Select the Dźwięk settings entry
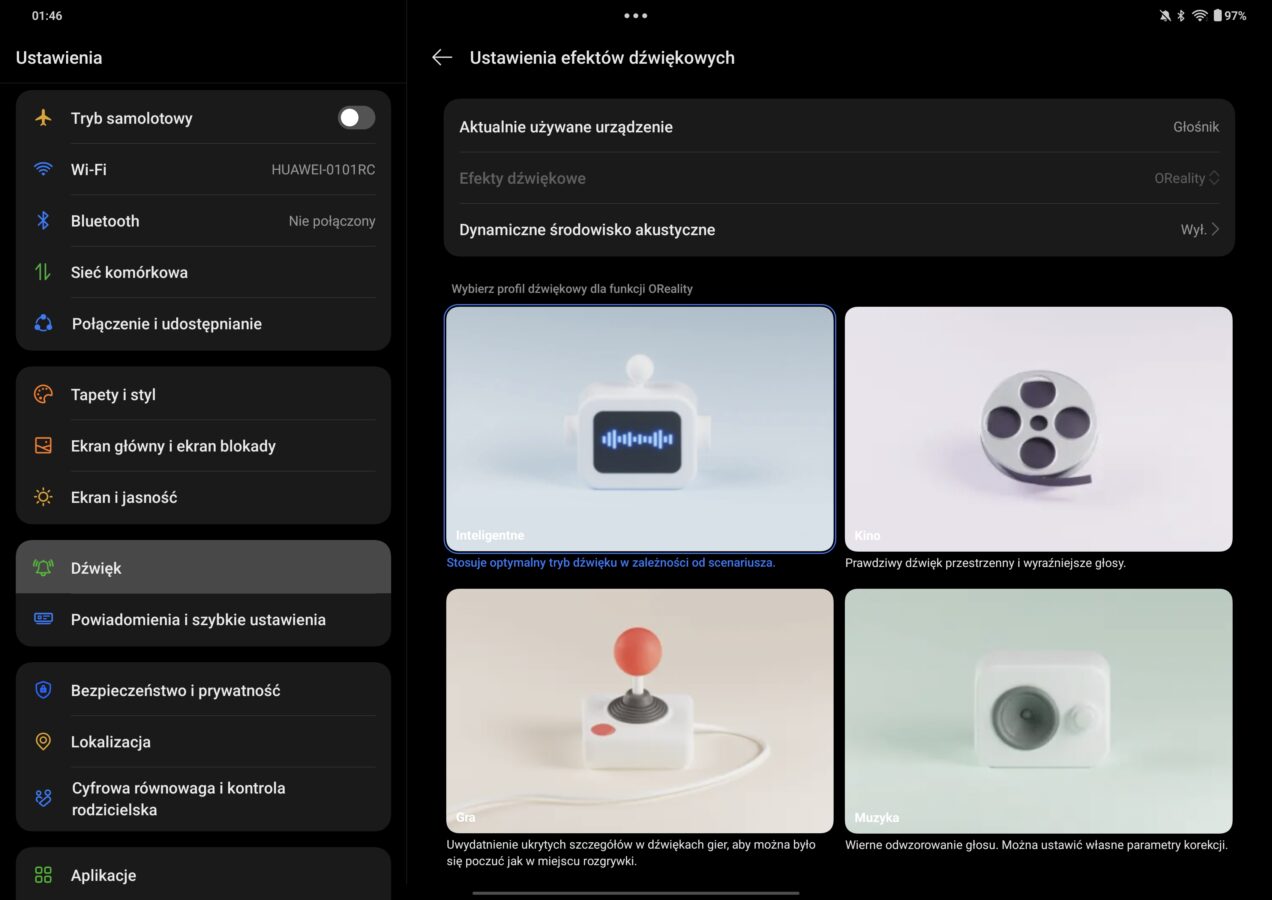This screenshot has width=1272, height=900. (x=203, y=568)
